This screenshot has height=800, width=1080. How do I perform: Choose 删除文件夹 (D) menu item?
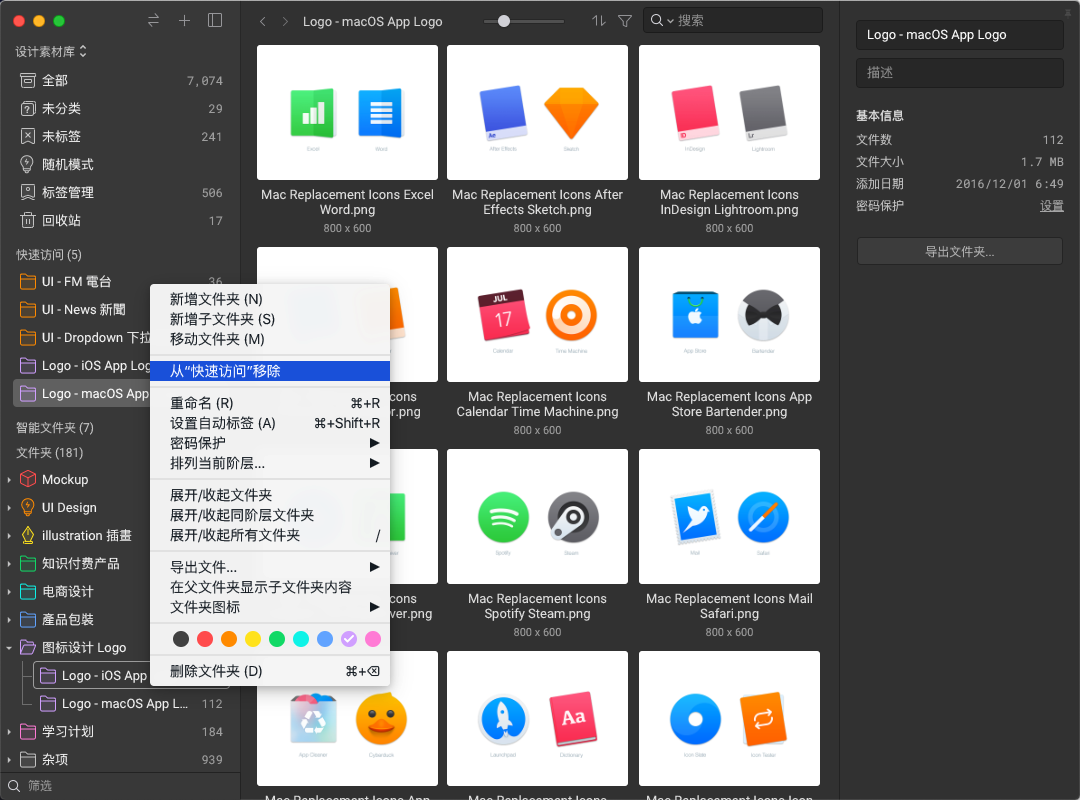click(270, 671)
